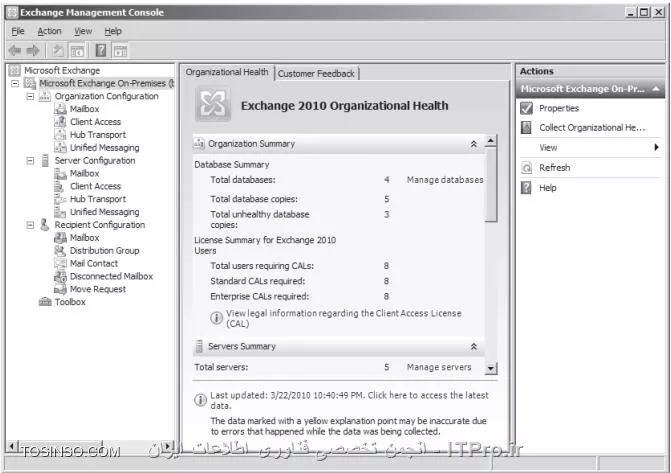Collapse Organization Configuration tree branch
Image resolution: width=671 pixels, height=473 pixels.
[30, 96]
